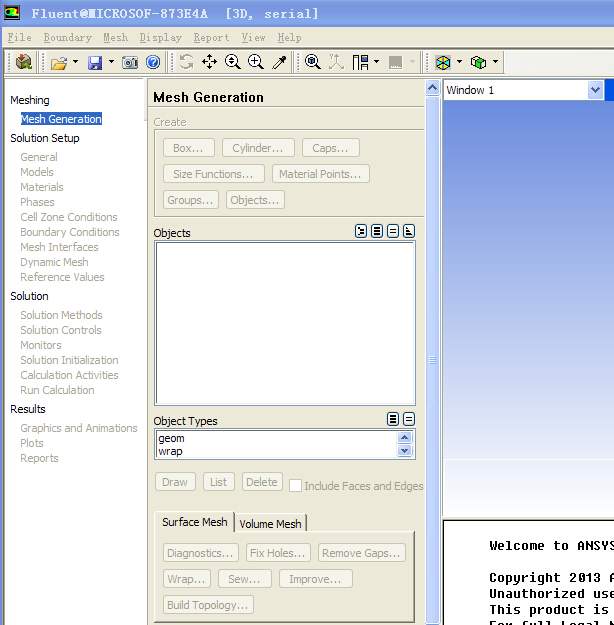Screen dimensions: 614x625
Task: Open the Help menu
Action: tap(289, 37)
